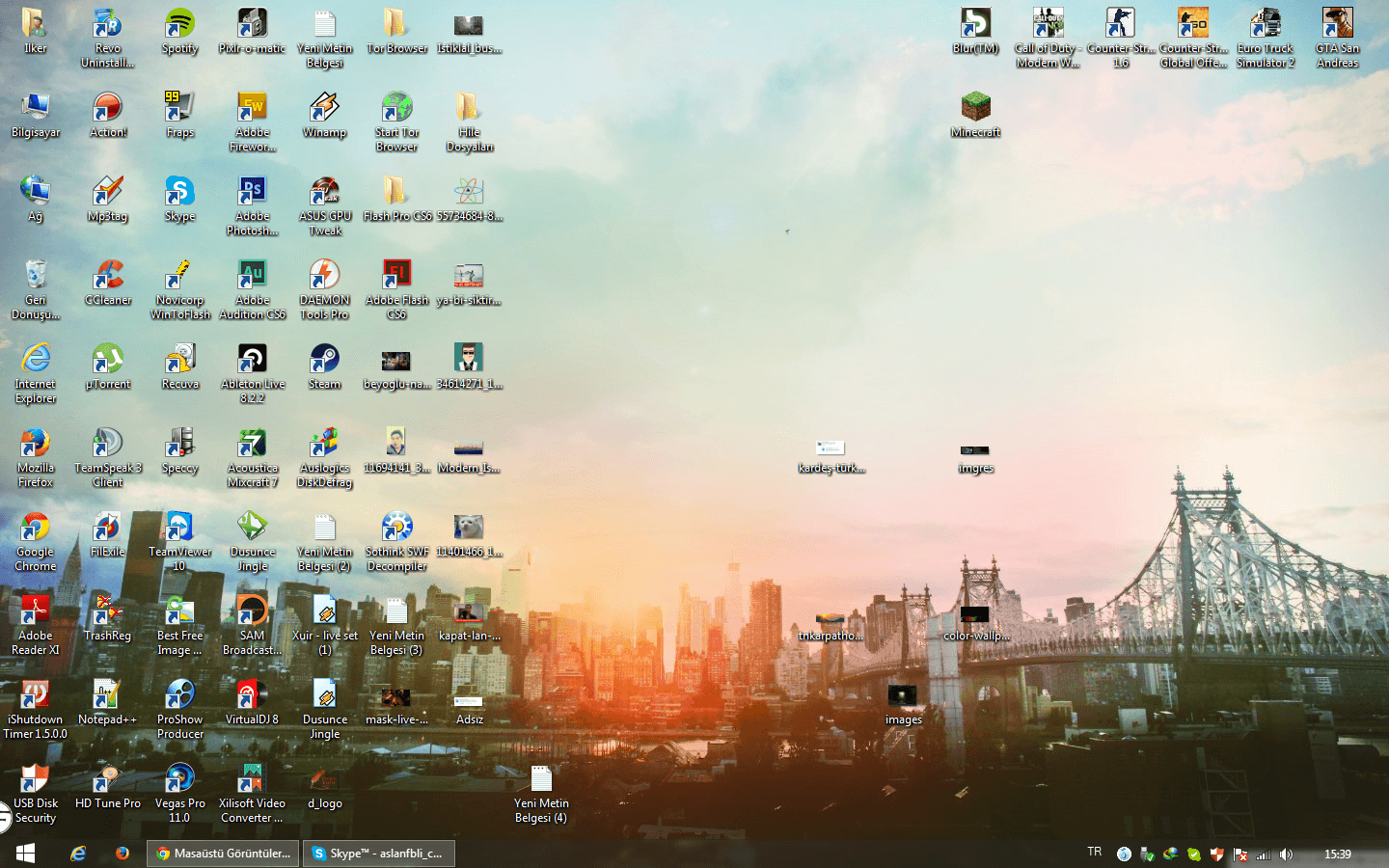Screen dimensions: 1389x868
Task: Select the Fraps shortcut icon
Action: [x=179, y=116]
